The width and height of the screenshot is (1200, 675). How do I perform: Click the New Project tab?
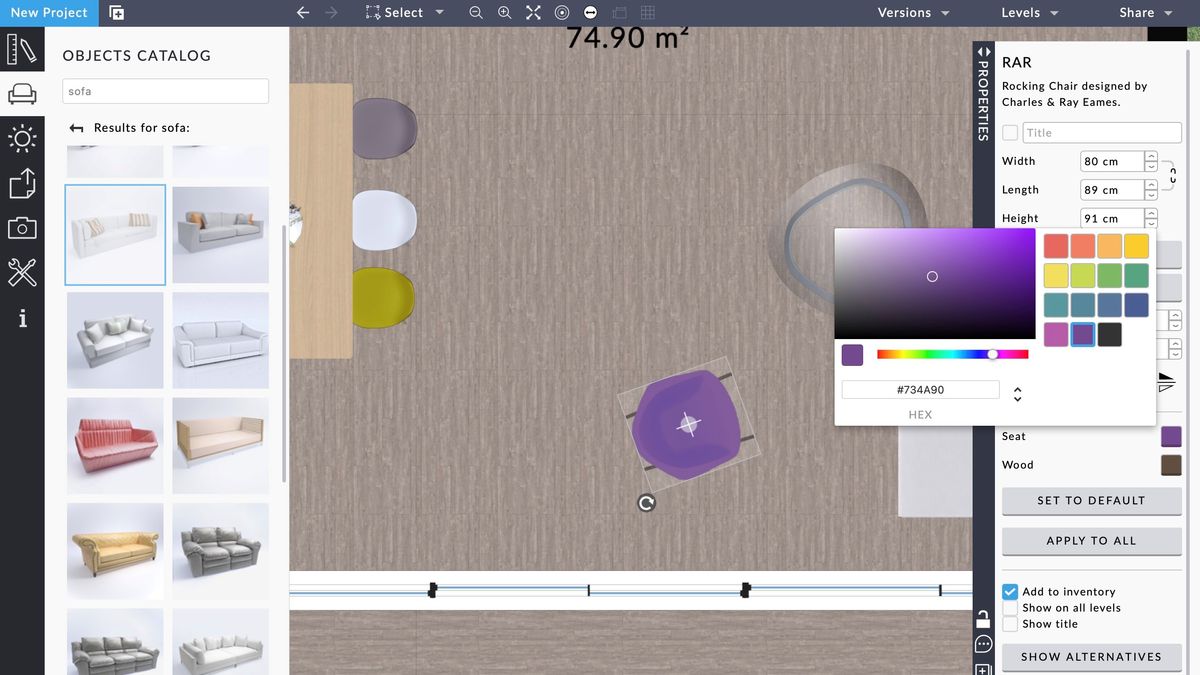49,13
